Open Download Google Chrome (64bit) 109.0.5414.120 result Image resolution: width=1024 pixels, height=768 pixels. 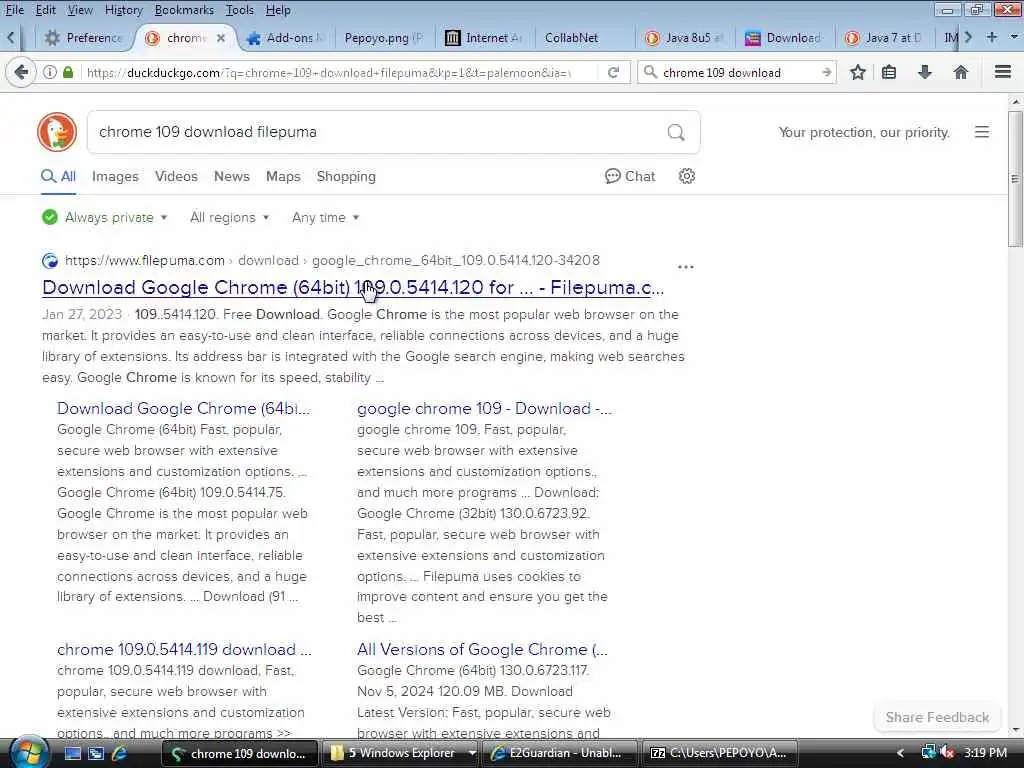353,287
